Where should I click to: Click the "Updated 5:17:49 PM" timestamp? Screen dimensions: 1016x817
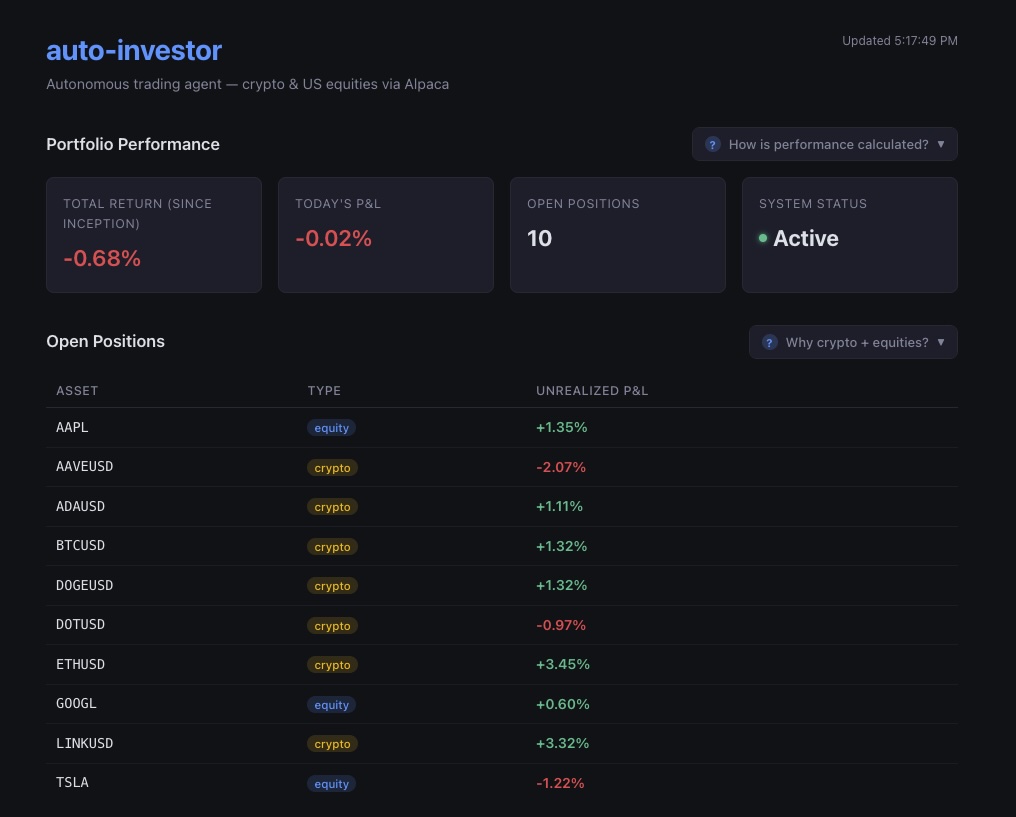click(899, 41)
